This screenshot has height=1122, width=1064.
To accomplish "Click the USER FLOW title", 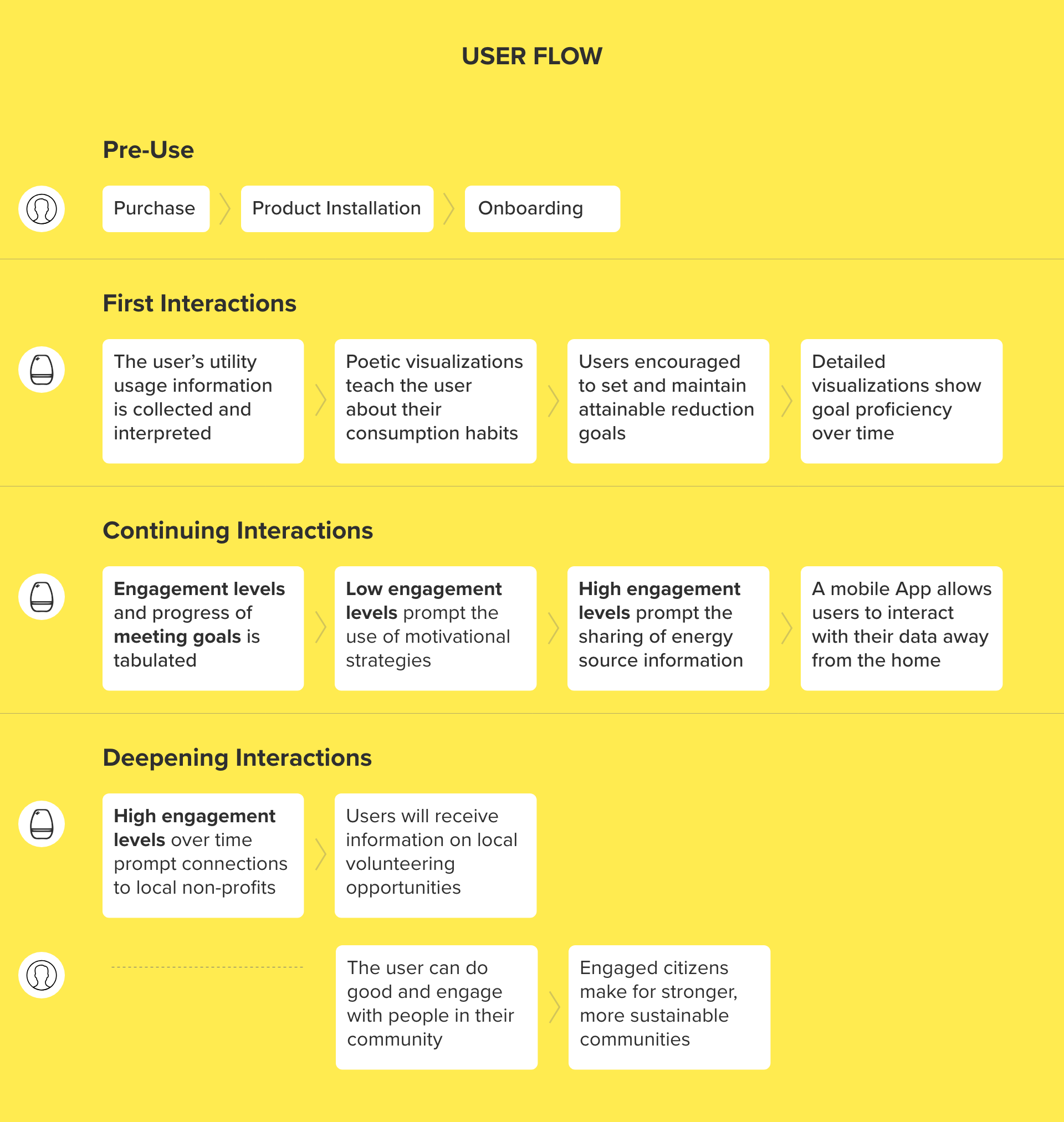I will click(x=532, y=56).
